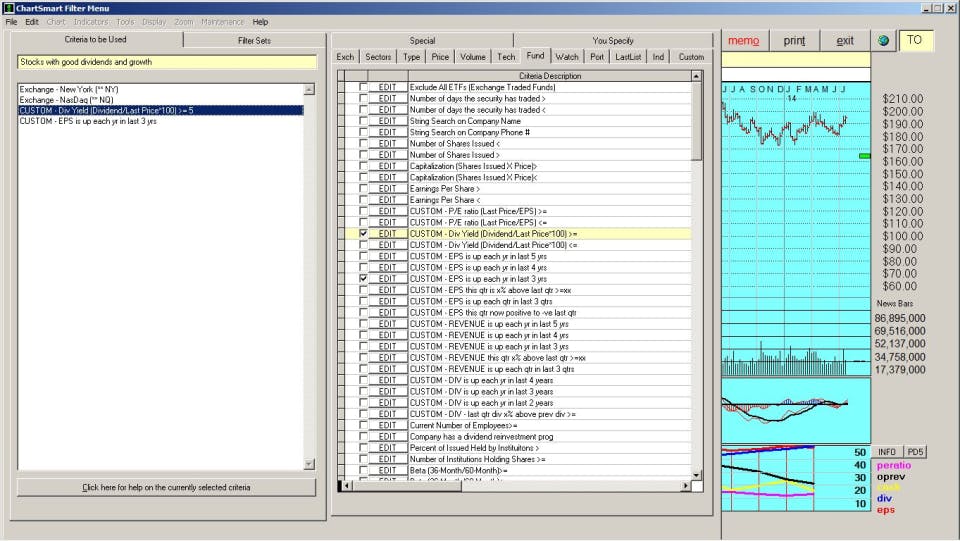This screenshot has height=541, width=960.
Task: Check DIV is up each yr in last 4 years checkbox
Action: coord(363,380)
